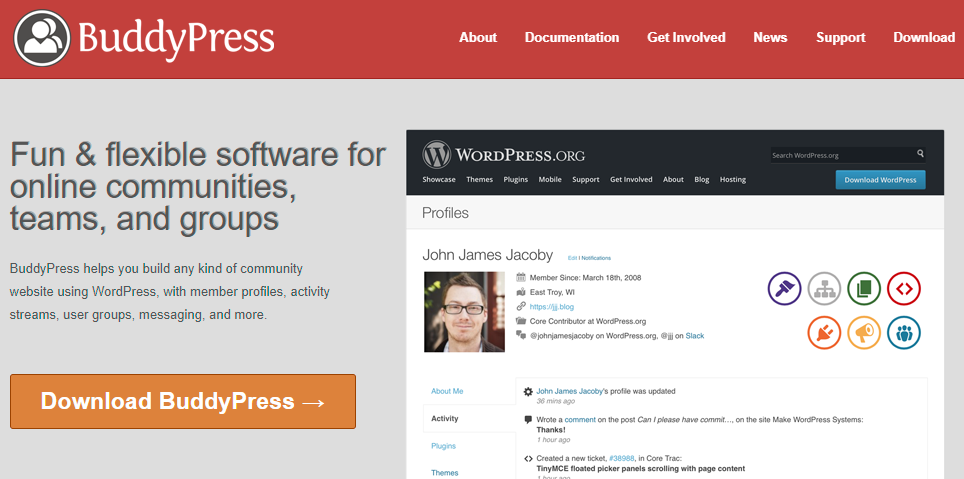Select the About Me profile tab
Viewport: 964px width, 479px height.
pos(447,391)
